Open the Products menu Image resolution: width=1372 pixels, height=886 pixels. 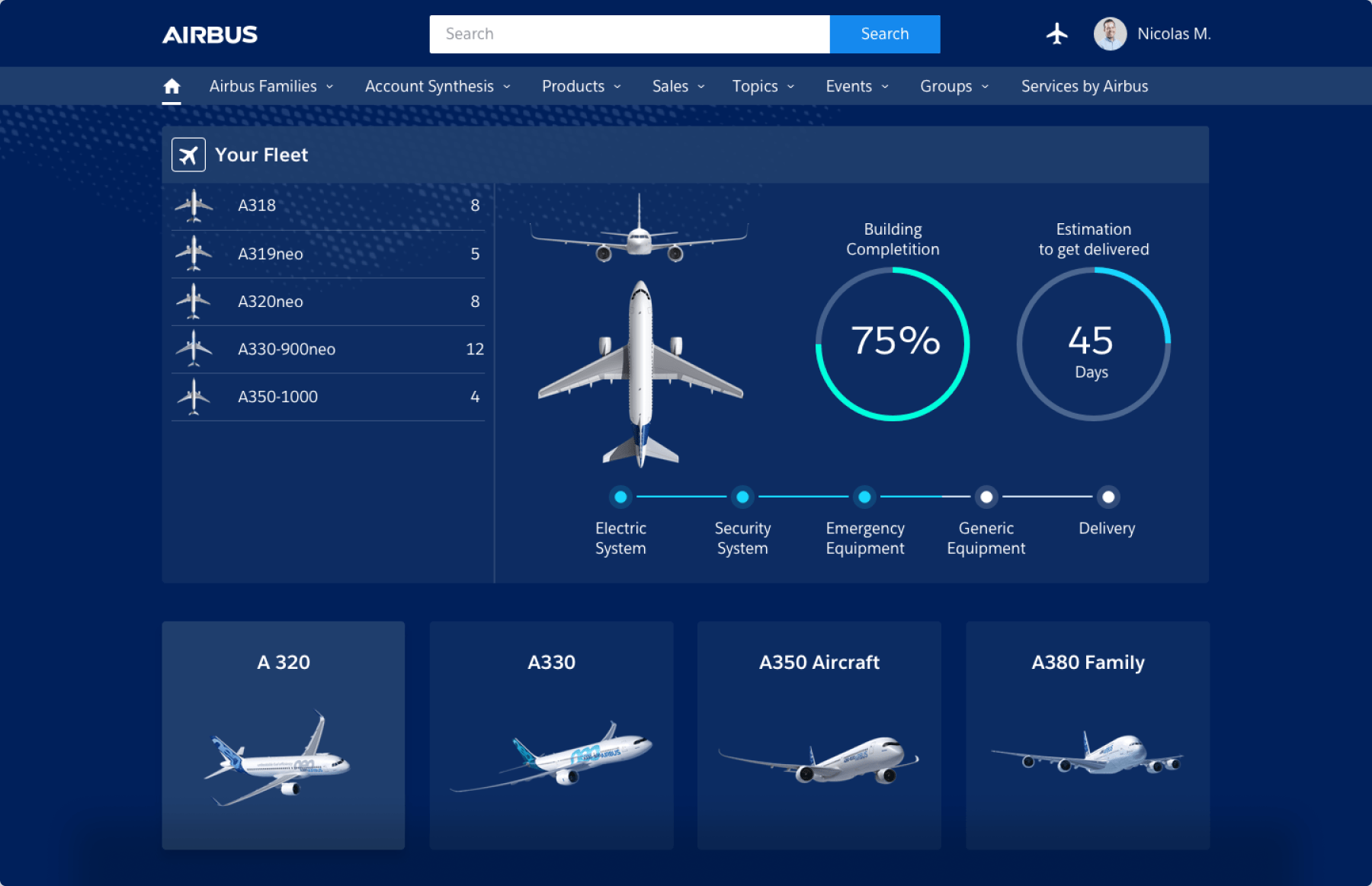[x=573, y=86]
